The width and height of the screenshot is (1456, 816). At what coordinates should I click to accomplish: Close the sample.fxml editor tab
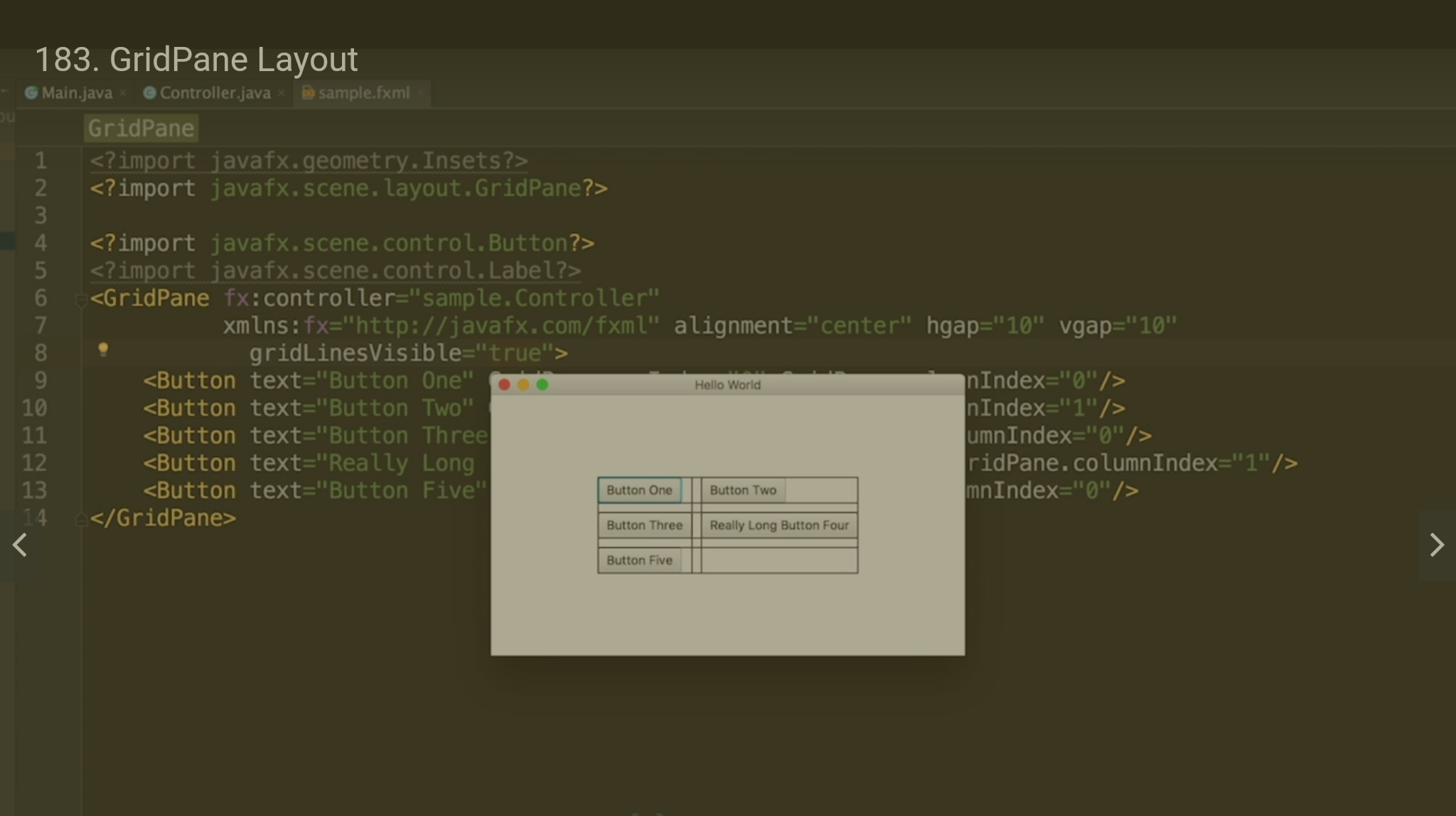point(420,93)
